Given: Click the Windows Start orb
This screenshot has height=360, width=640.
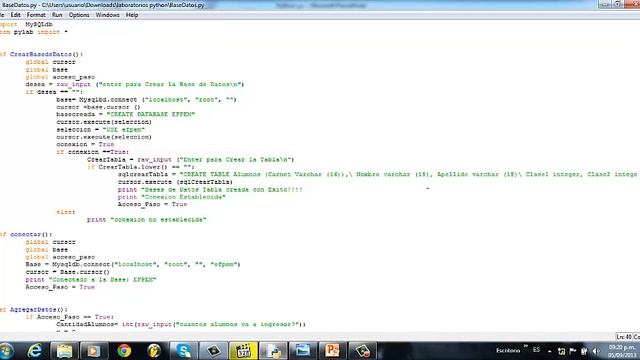Looking at the screenshot, I should pos(6,351).
